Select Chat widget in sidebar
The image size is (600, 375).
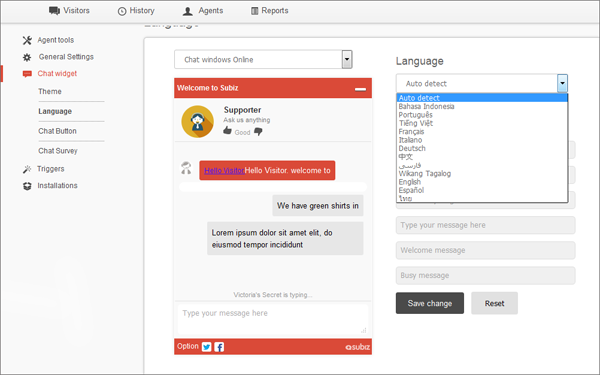point(57,73)
